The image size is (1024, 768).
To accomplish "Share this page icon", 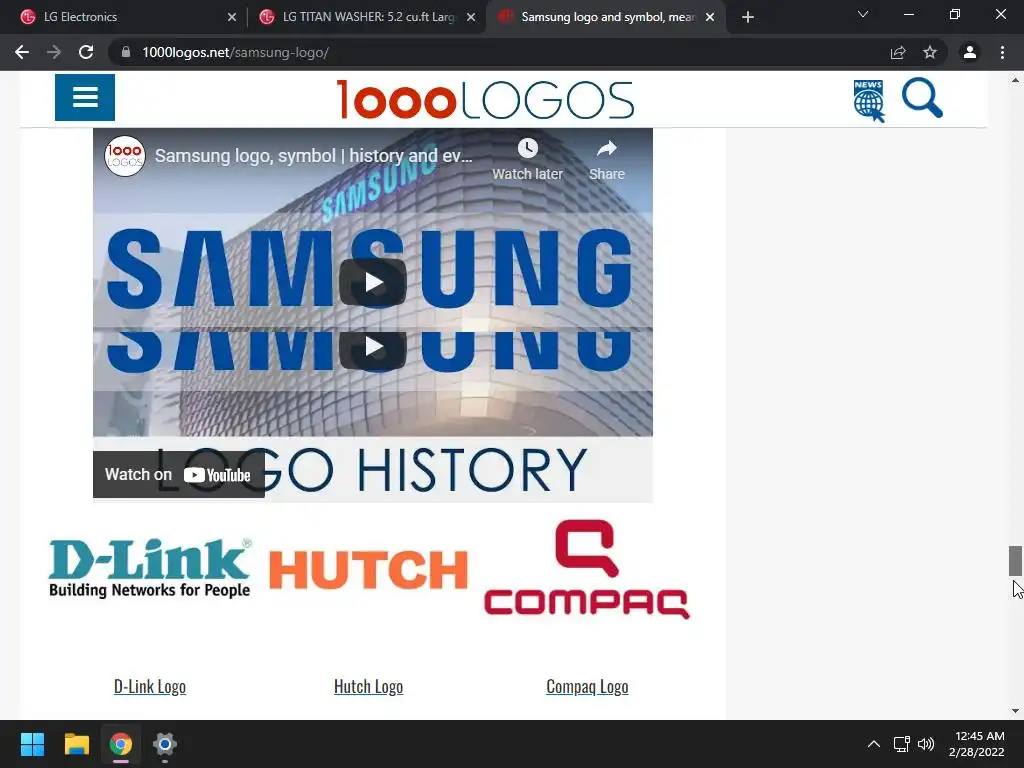I will [898, 52].
